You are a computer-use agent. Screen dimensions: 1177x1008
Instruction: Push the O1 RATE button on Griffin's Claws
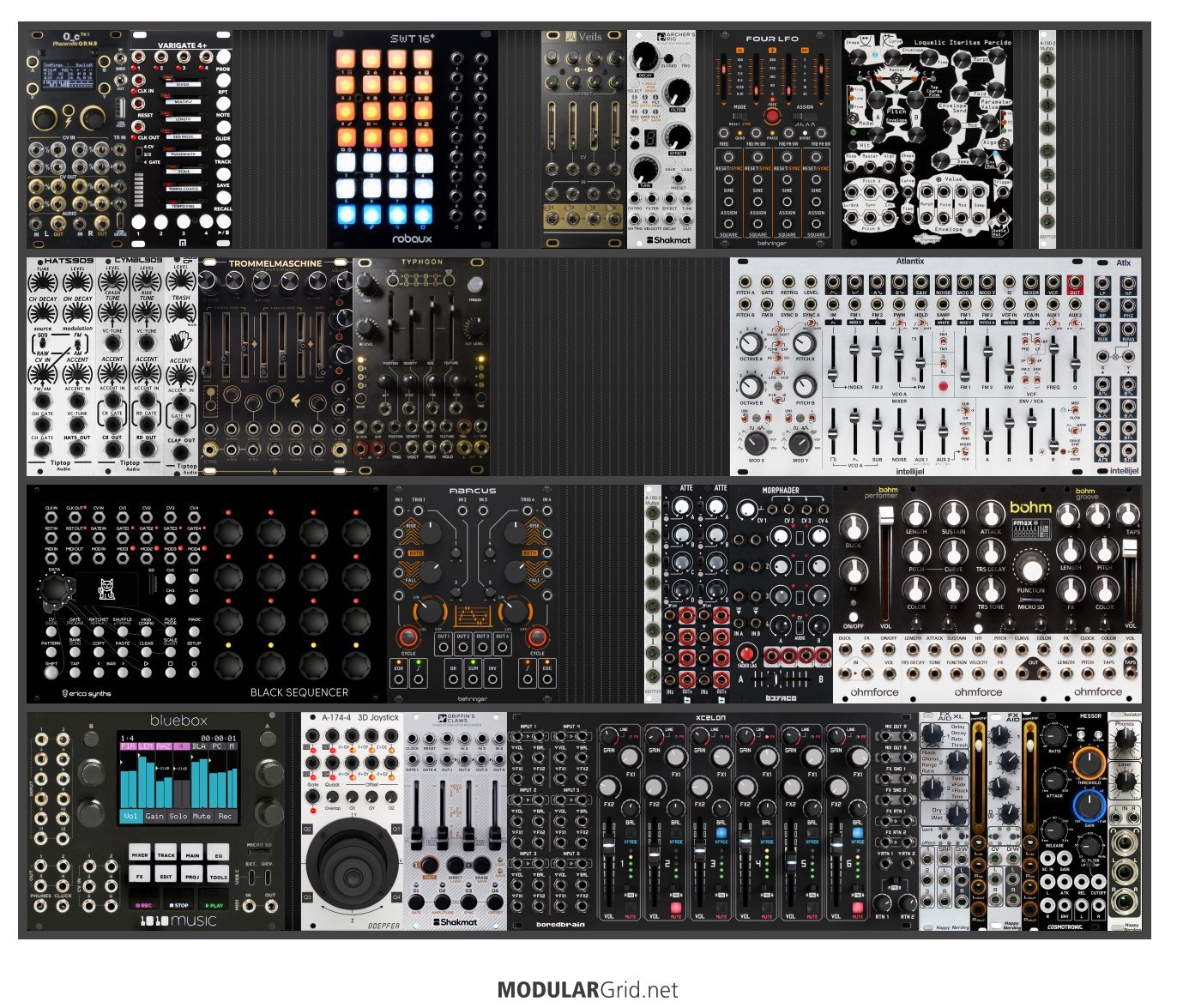pos(417,902)
